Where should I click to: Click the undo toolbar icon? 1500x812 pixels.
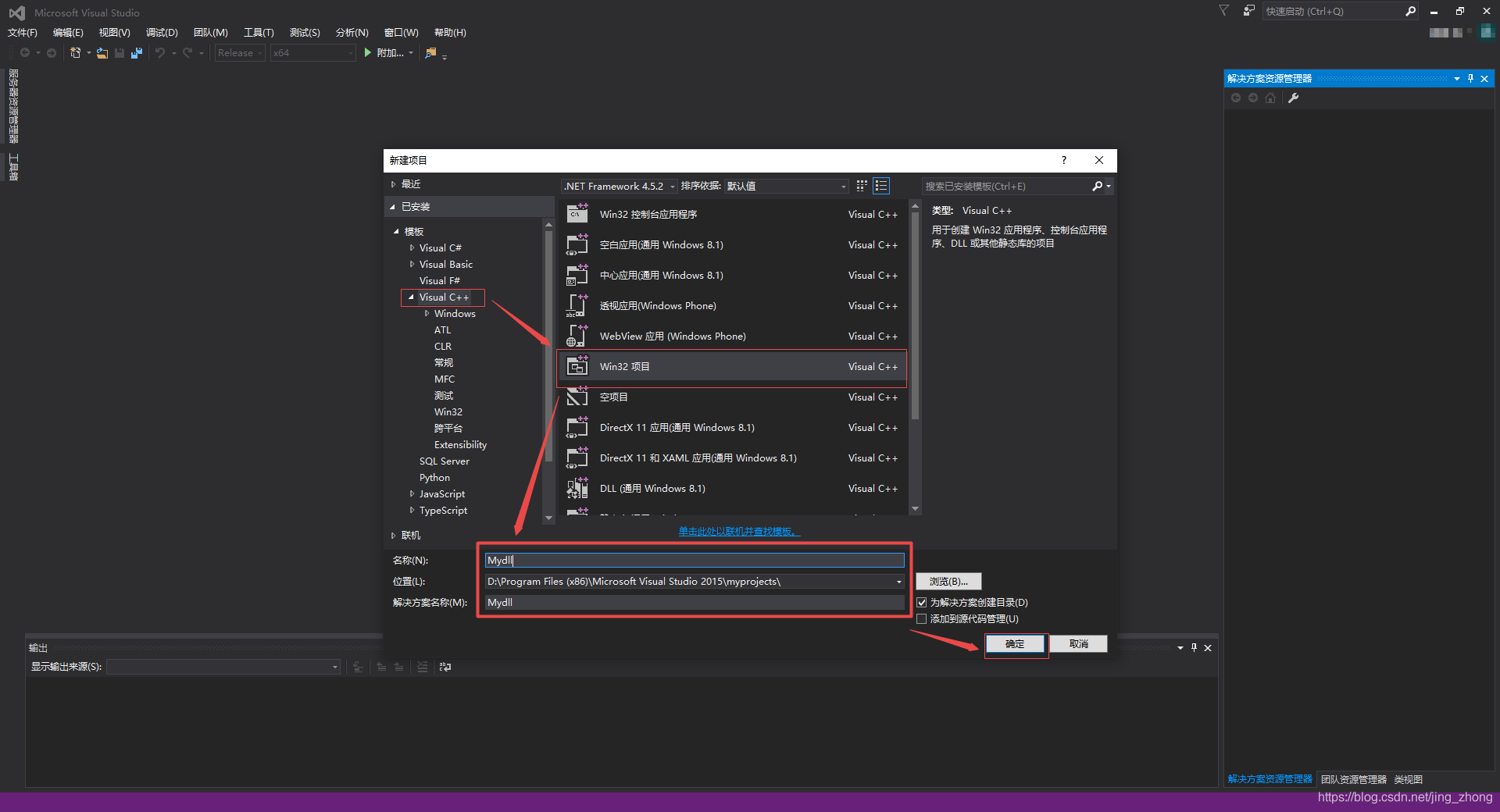tap(160, 52)
